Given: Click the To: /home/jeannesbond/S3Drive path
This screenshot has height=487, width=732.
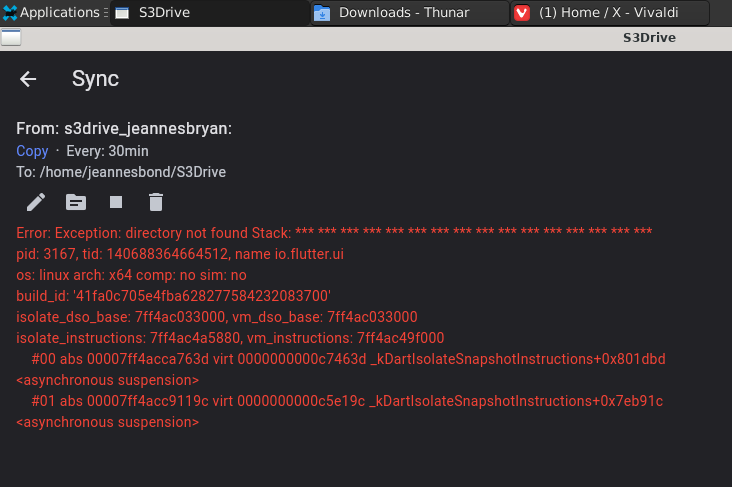Looking at the screenshot, I should (121, 172).
